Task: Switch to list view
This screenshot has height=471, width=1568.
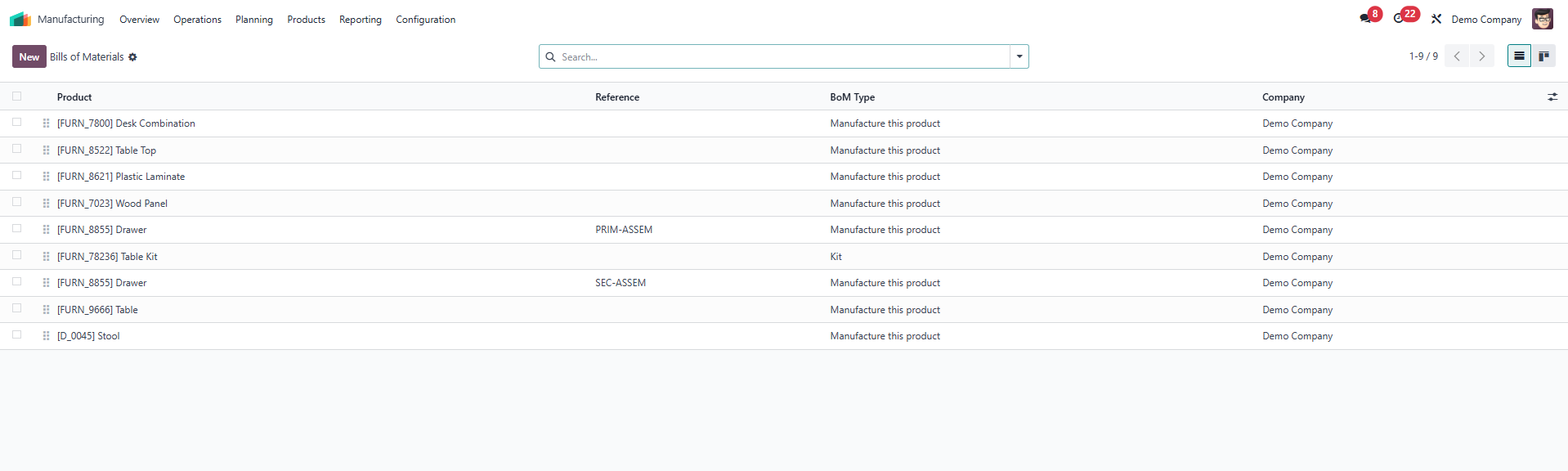Action: point(1519,56)
